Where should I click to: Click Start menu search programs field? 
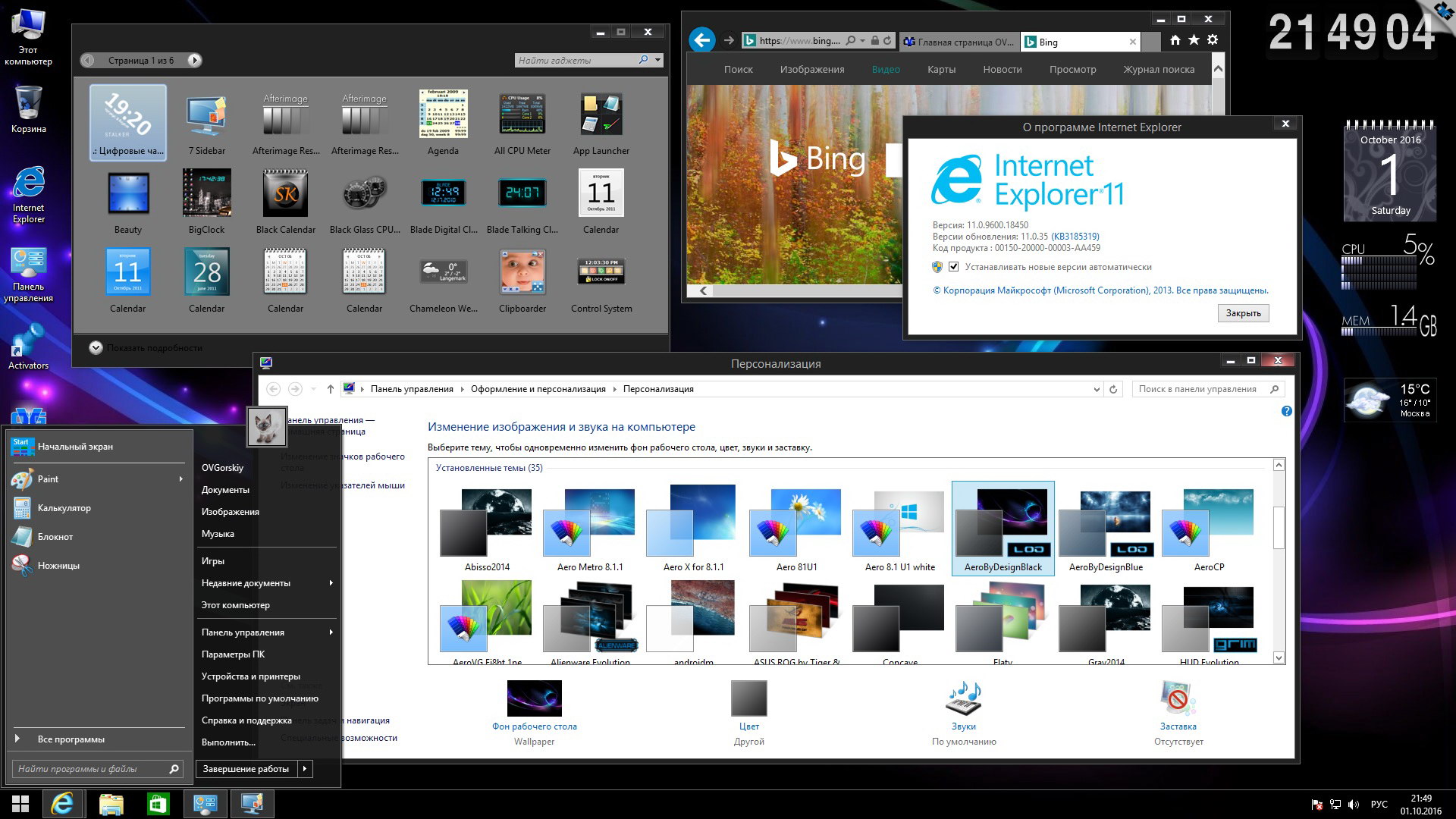click(97, 769)
